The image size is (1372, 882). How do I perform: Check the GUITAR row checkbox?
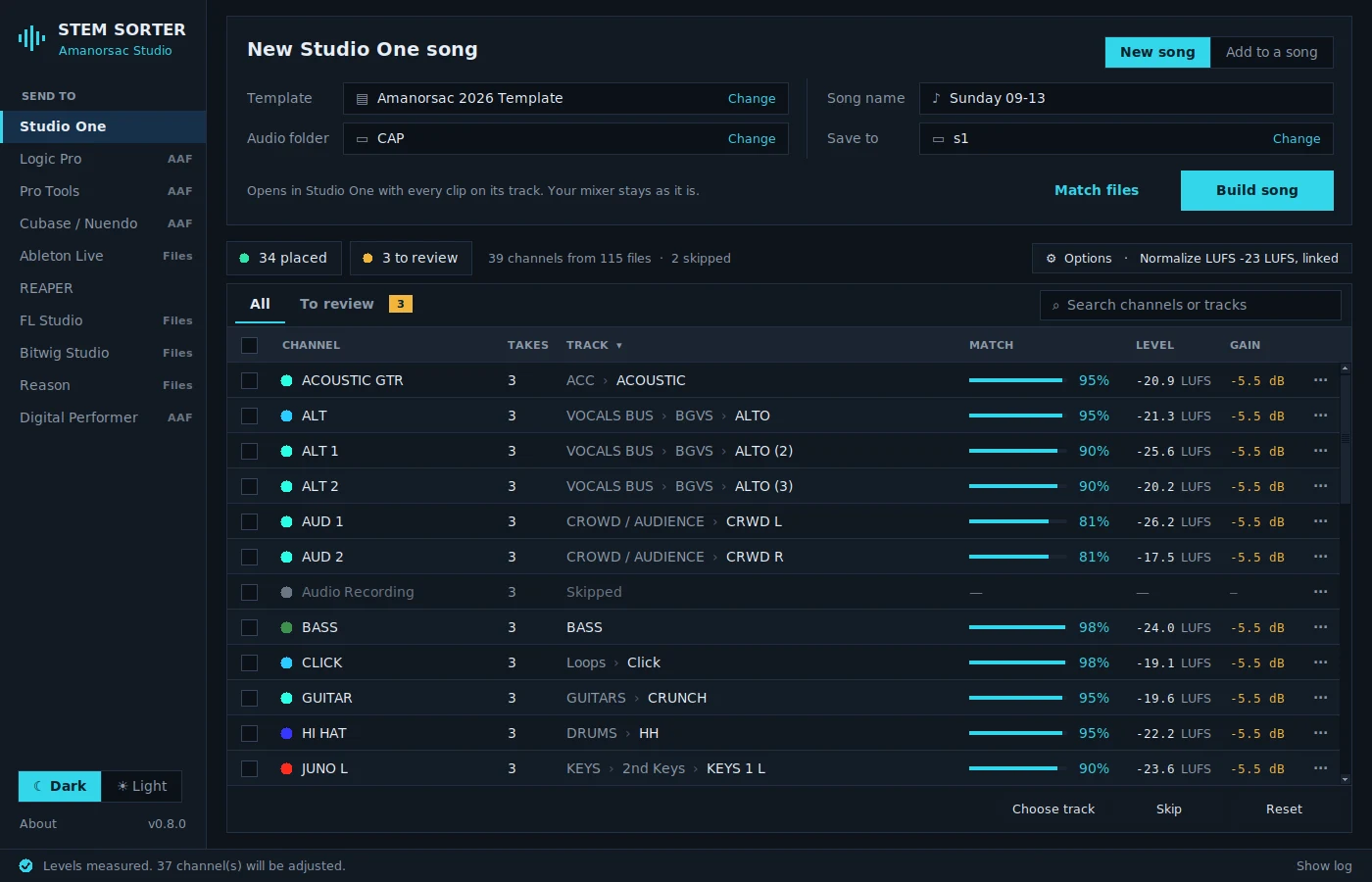(249, 698)
